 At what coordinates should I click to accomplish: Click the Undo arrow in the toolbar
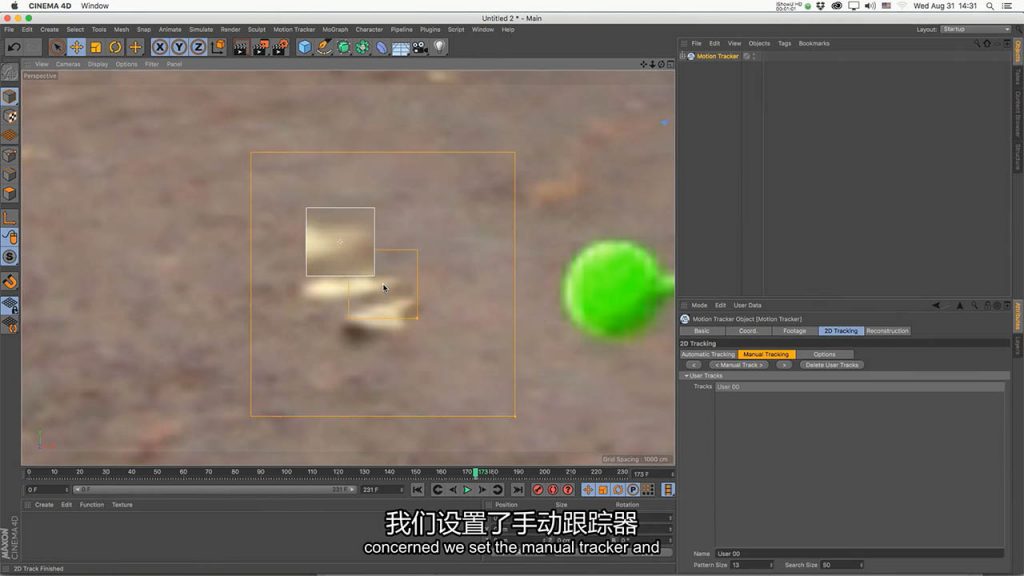coord(14,47)
